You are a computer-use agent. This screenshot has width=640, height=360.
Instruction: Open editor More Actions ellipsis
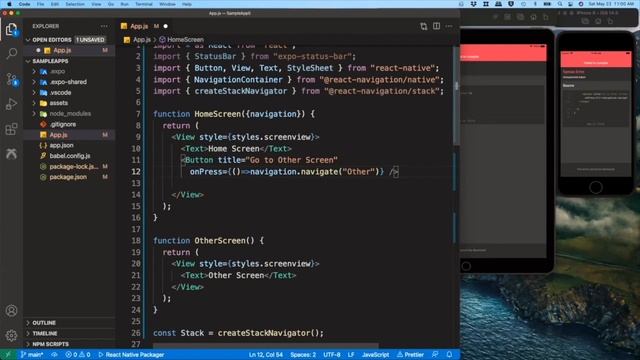point(449,26)
